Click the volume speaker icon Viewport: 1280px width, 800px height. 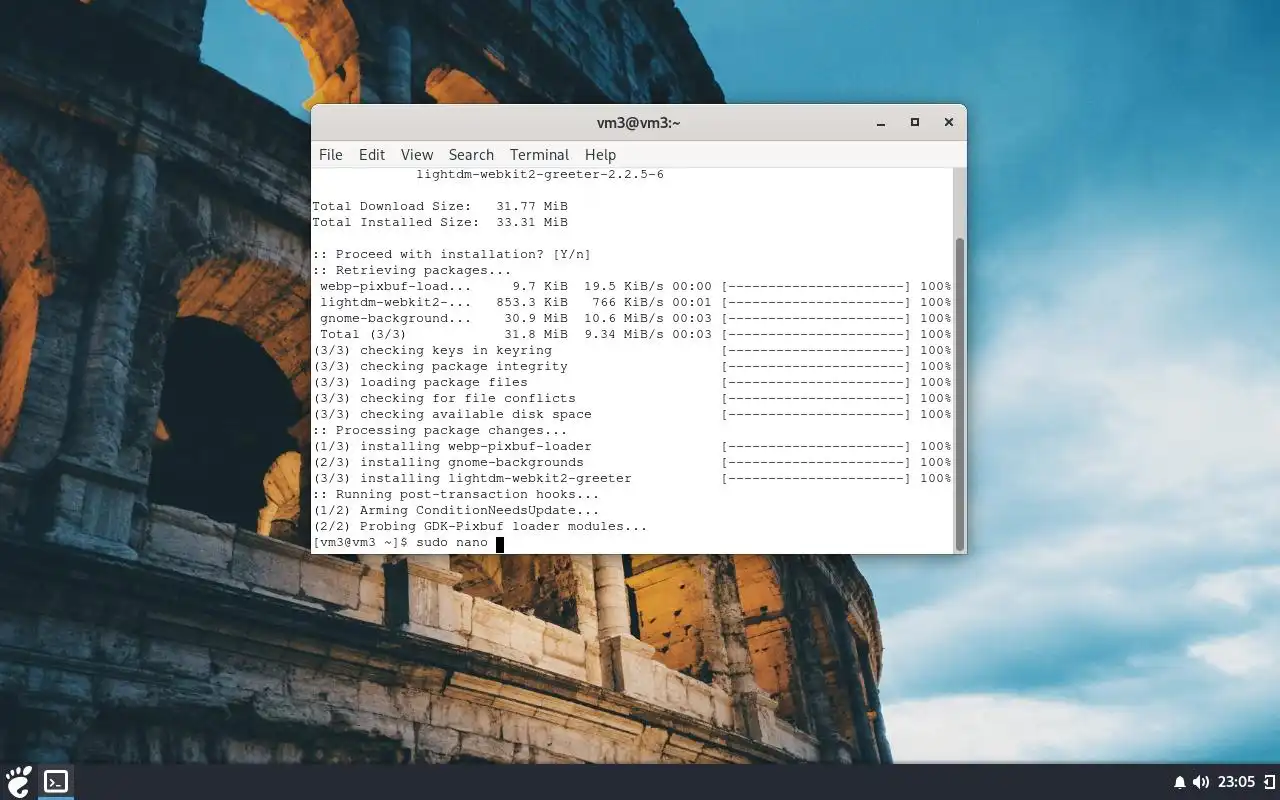click(1201, 782)
